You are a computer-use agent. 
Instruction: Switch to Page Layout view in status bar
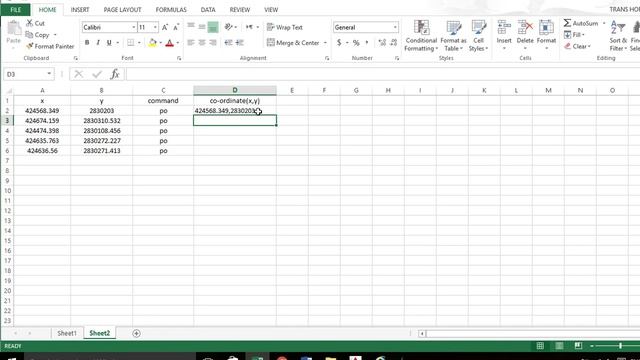coord(559,346)
